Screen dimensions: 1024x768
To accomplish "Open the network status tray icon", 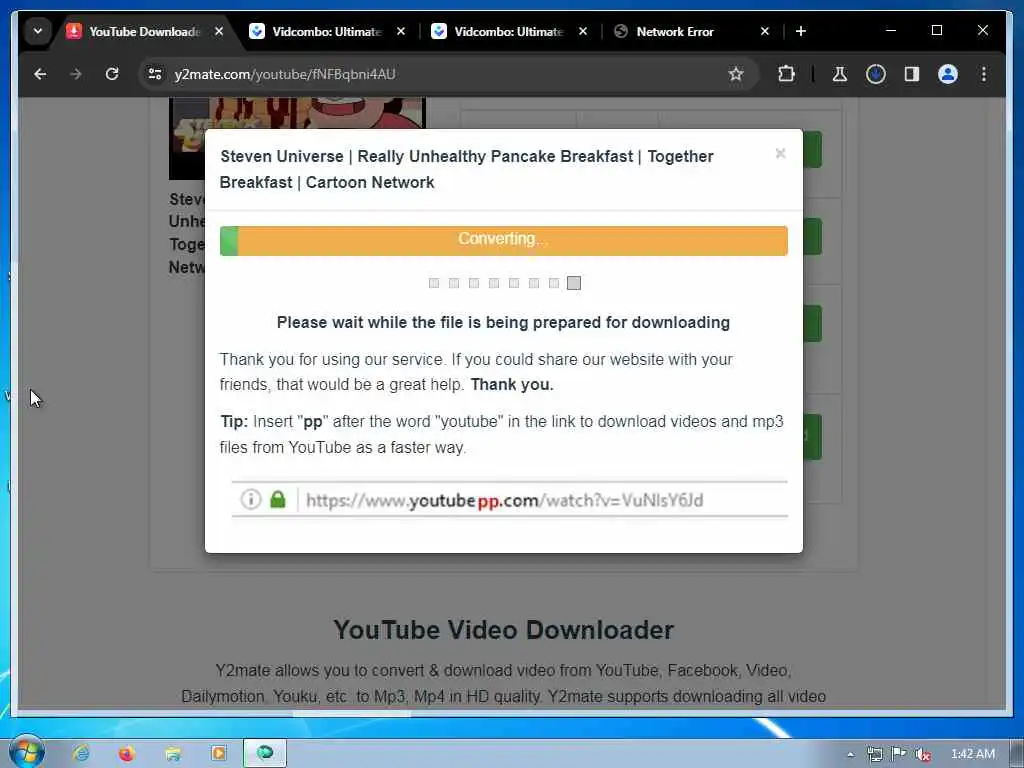I will click(874, 754).
